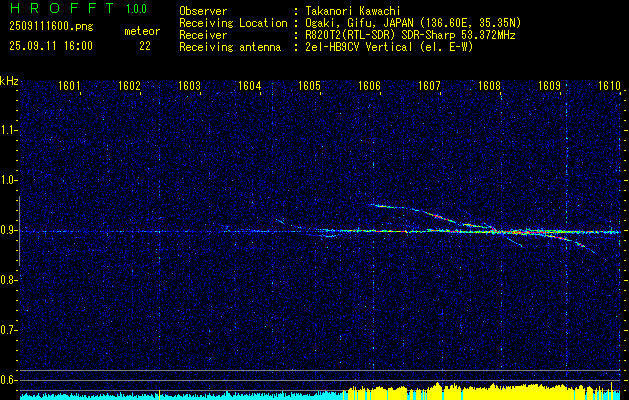Click the R820T2(RTL-SDR) receiver description
Image resolution: width=629 pixels, height=400 pixels.
pyautogui.click(x=410, y=35)
